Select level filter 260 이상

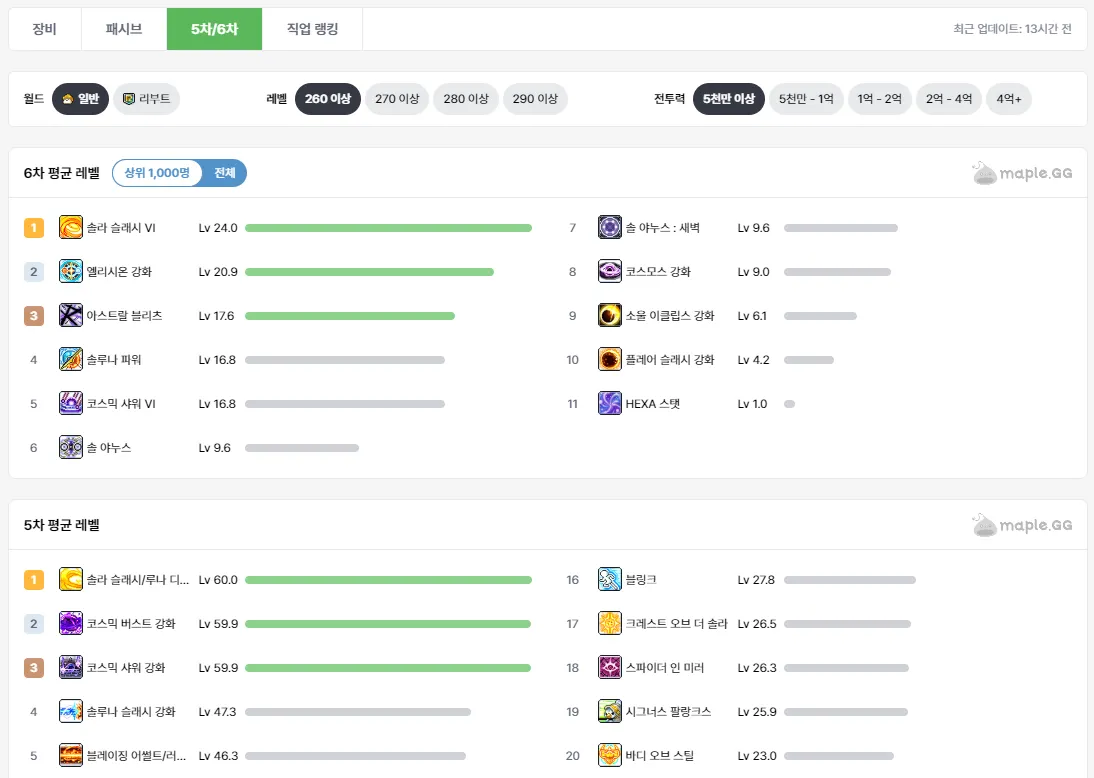pos(328,98)
